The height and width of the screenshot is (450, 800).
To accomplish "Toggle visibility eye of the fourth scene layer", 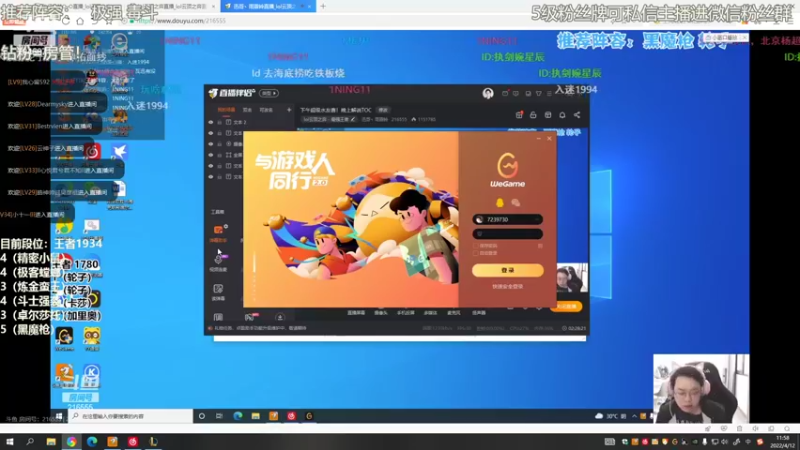I will (x=211, y=155).
